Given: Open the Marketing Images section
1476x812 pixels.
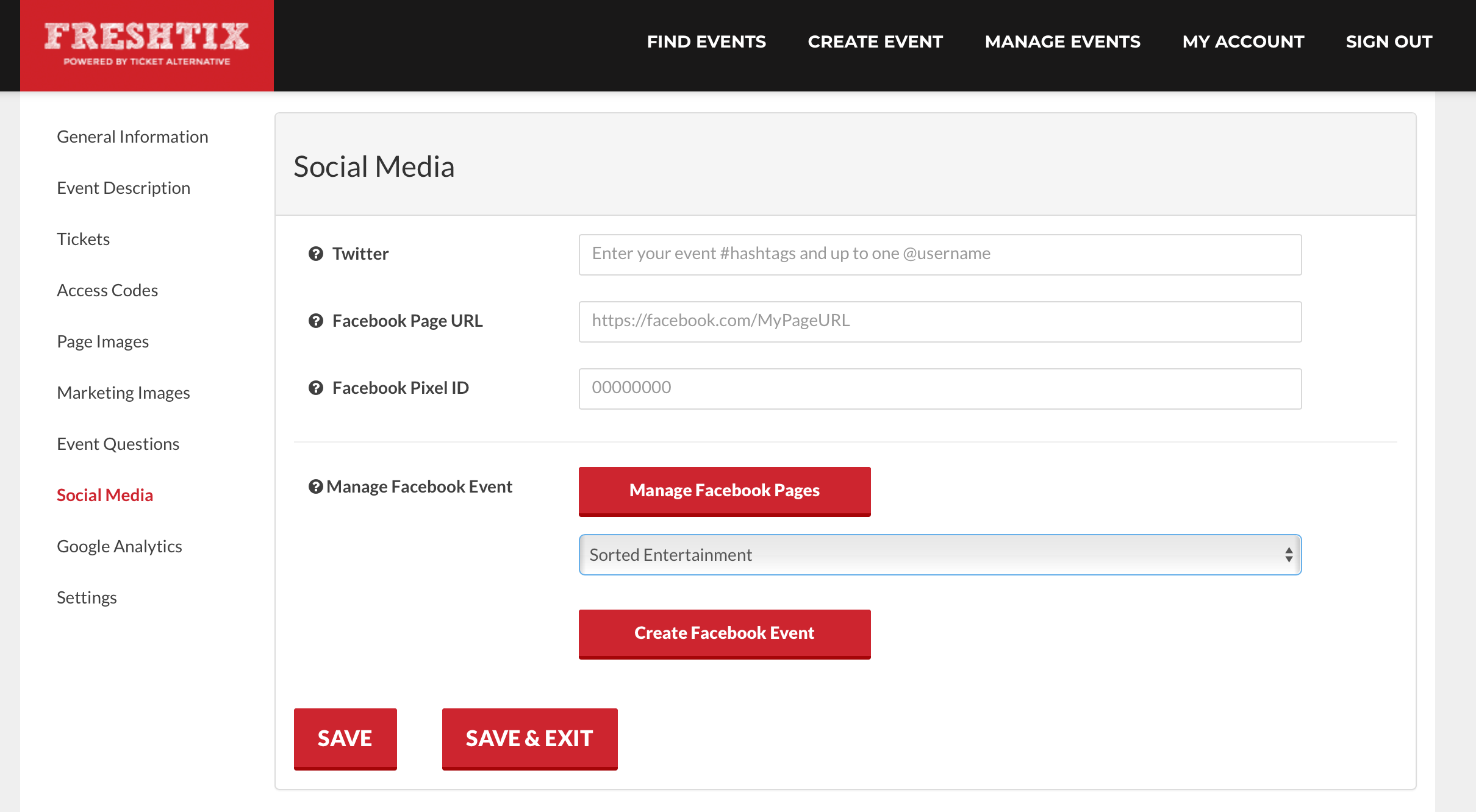Looking at the screenshot, I should (x=123, y=393).
